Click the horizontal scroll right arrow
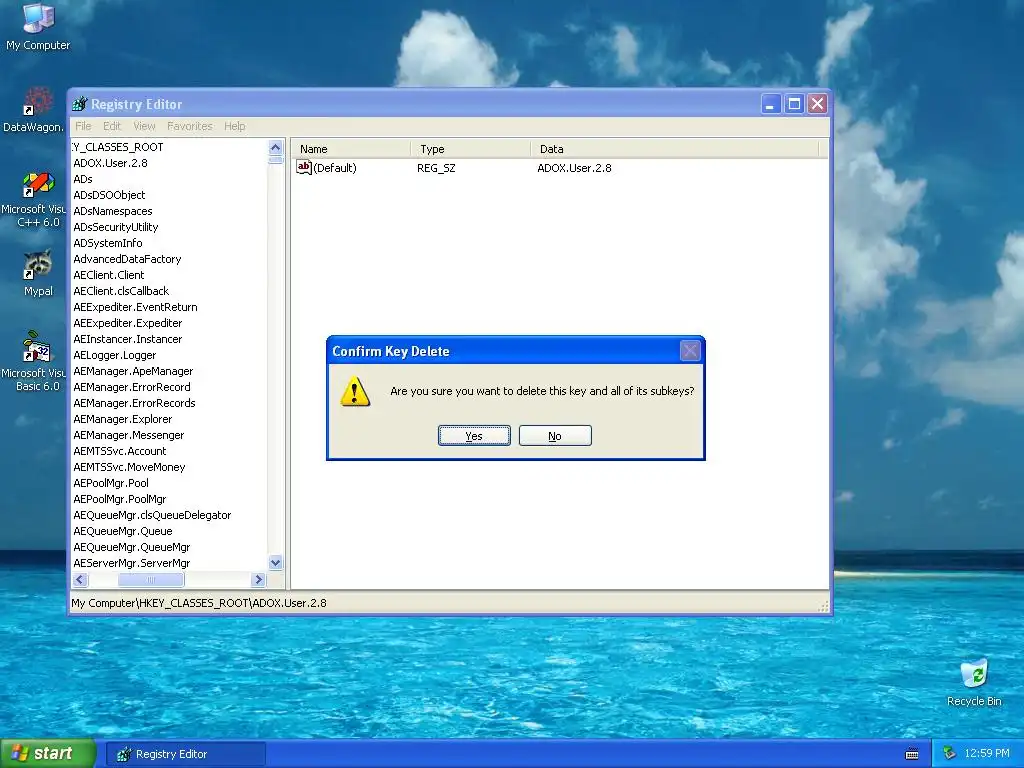This screenshot has height=768, width=1024. coord(258,579)
